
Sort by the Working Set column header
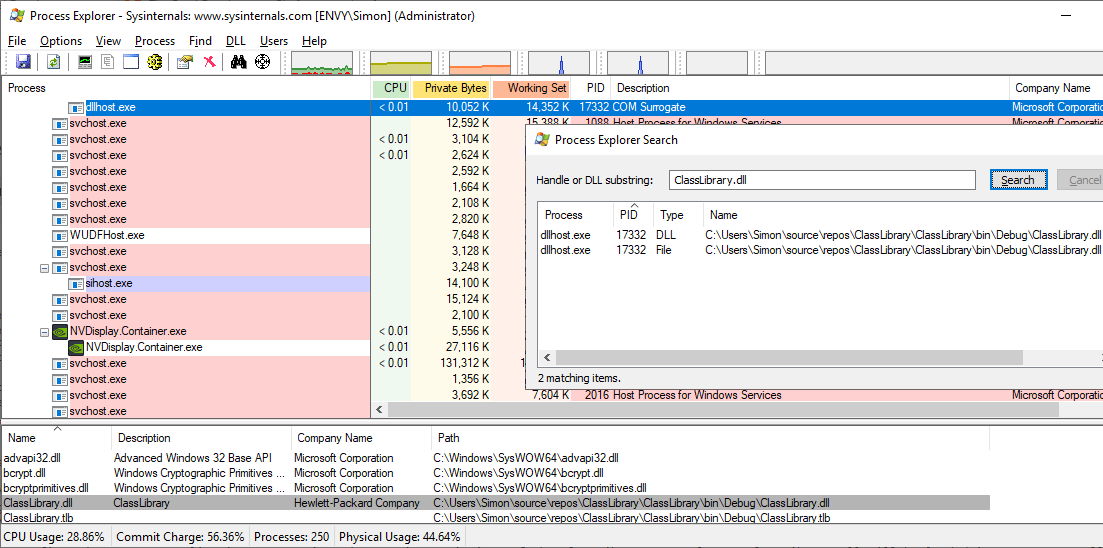532,88
